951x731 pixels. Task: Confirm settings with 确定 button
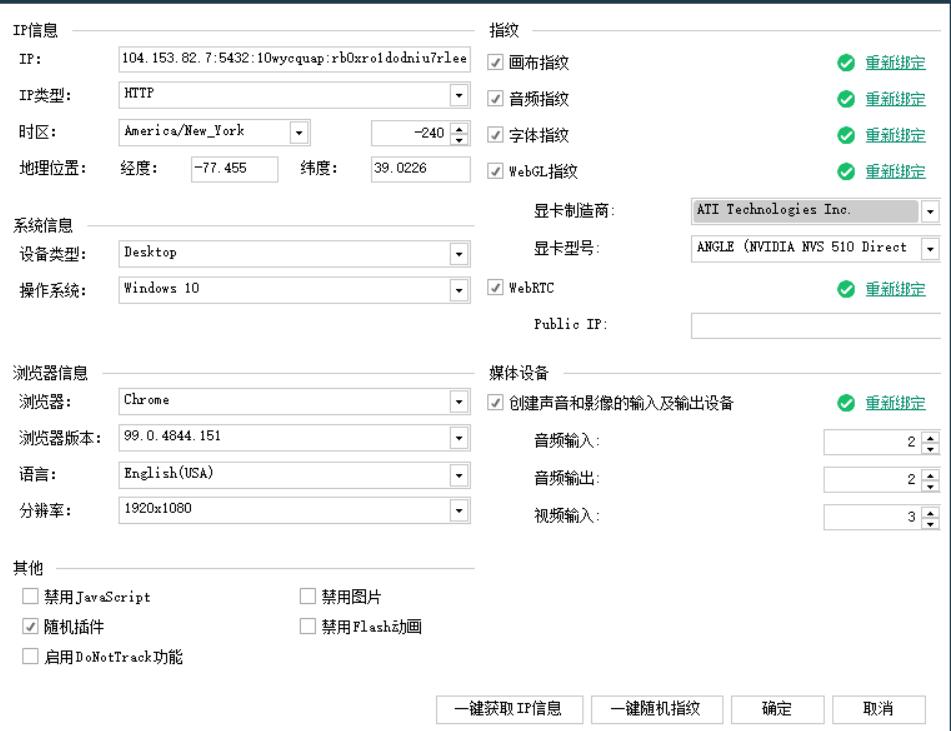[x=777, y=709]
